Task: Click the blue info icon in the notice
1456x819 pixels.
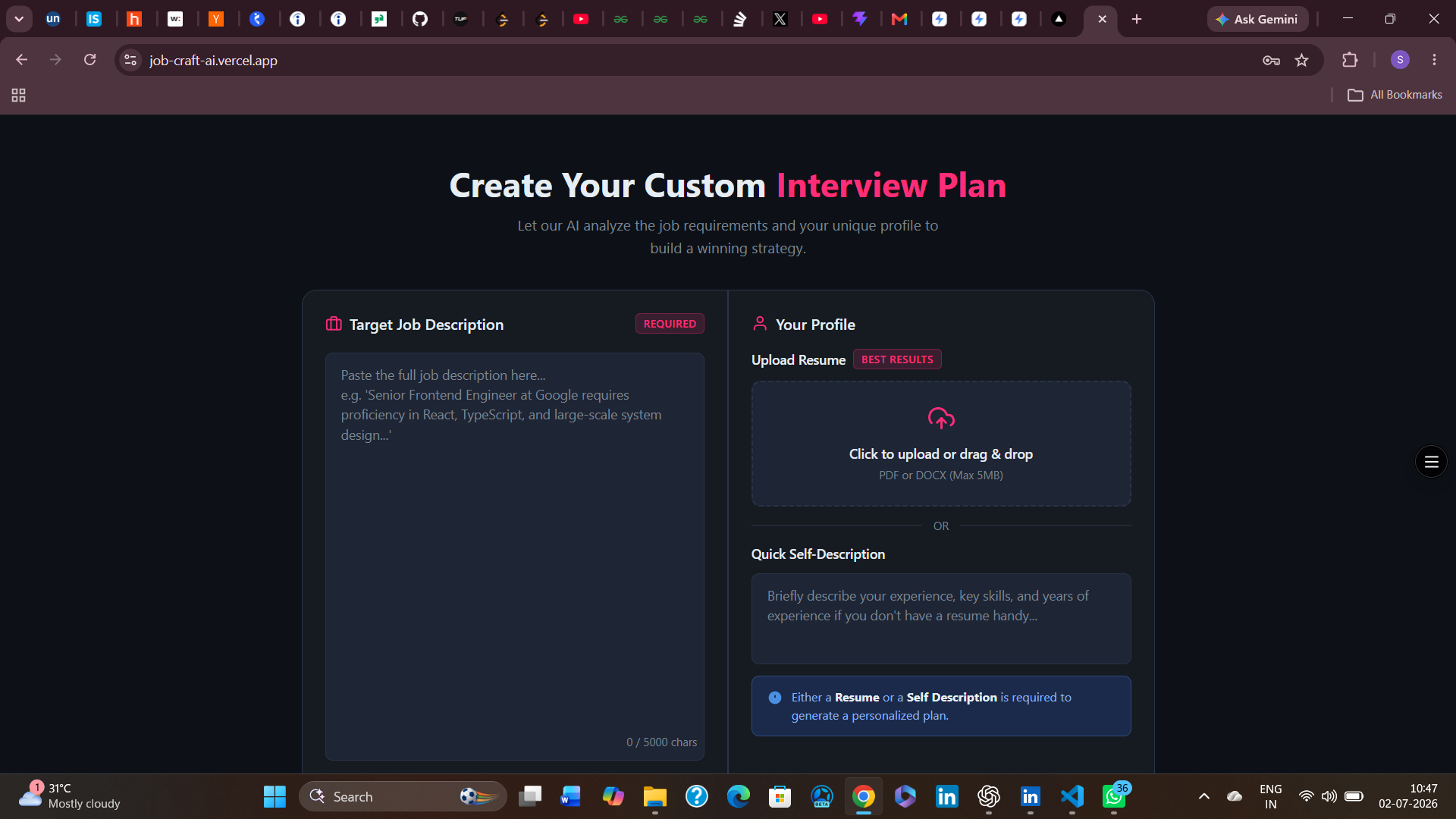Action: (775, 698)
